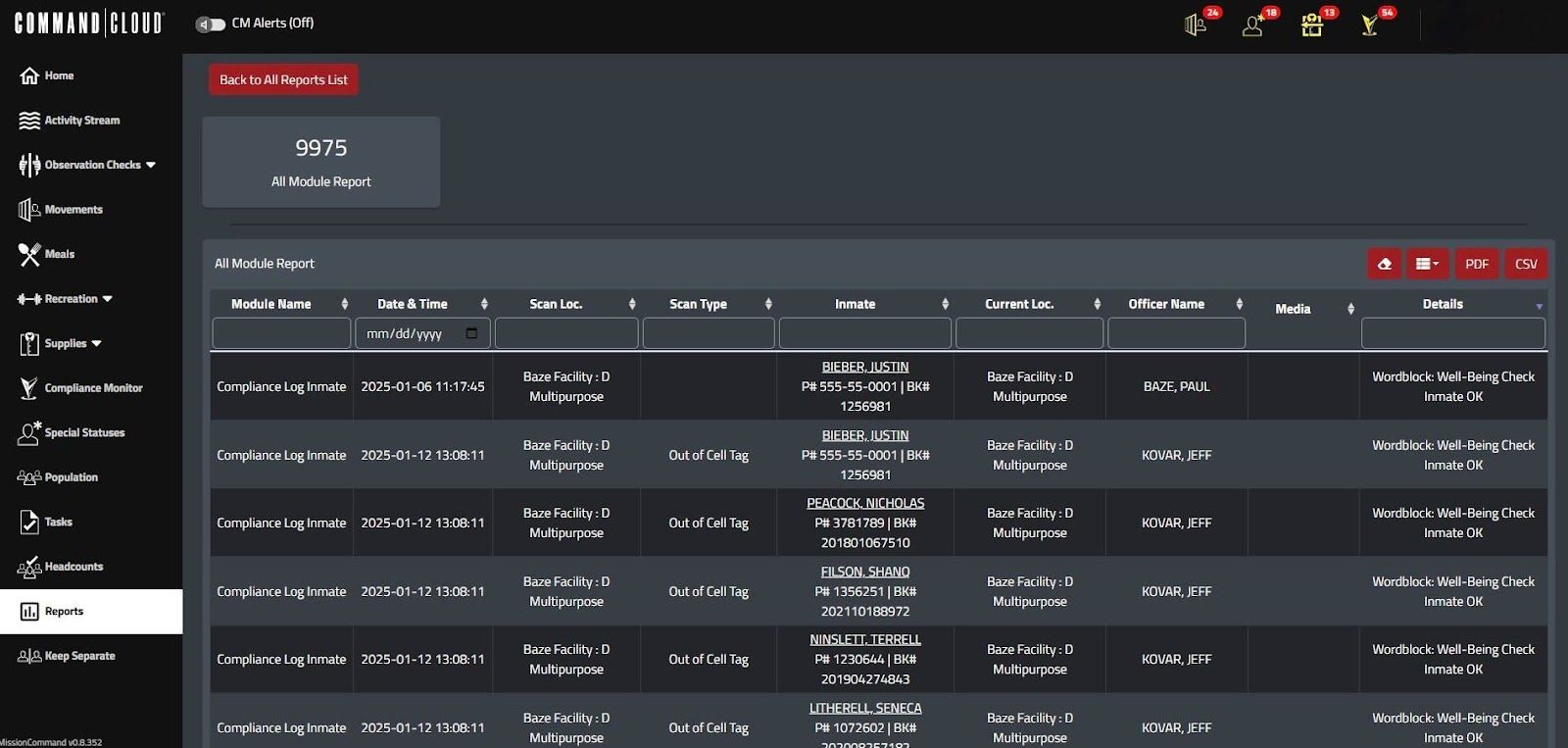Screen dimensions: 1568x748
Task: Open inmate link FILSON, SHANO
Action: pos(865,572)
